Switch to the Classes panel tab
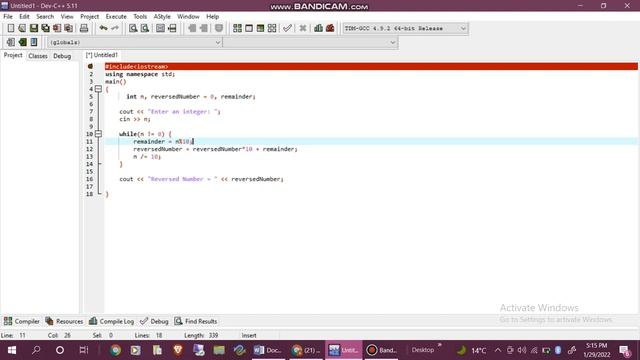 click(38, 56)
